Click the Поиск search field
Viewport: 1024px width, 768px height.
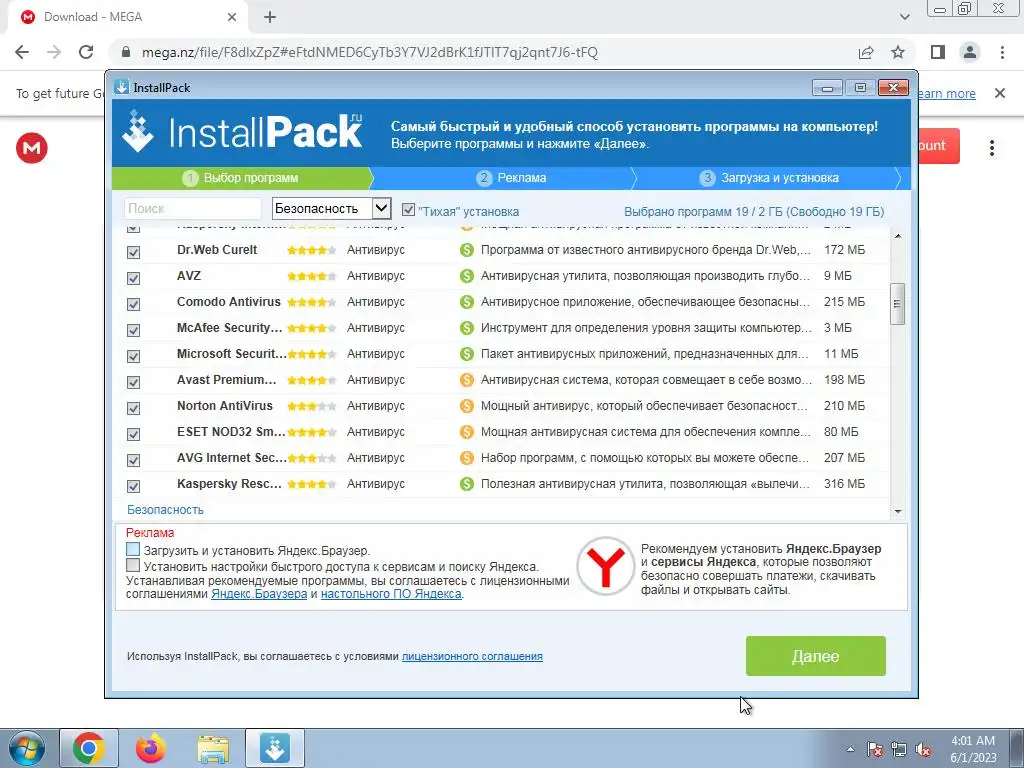click(193, 209)
